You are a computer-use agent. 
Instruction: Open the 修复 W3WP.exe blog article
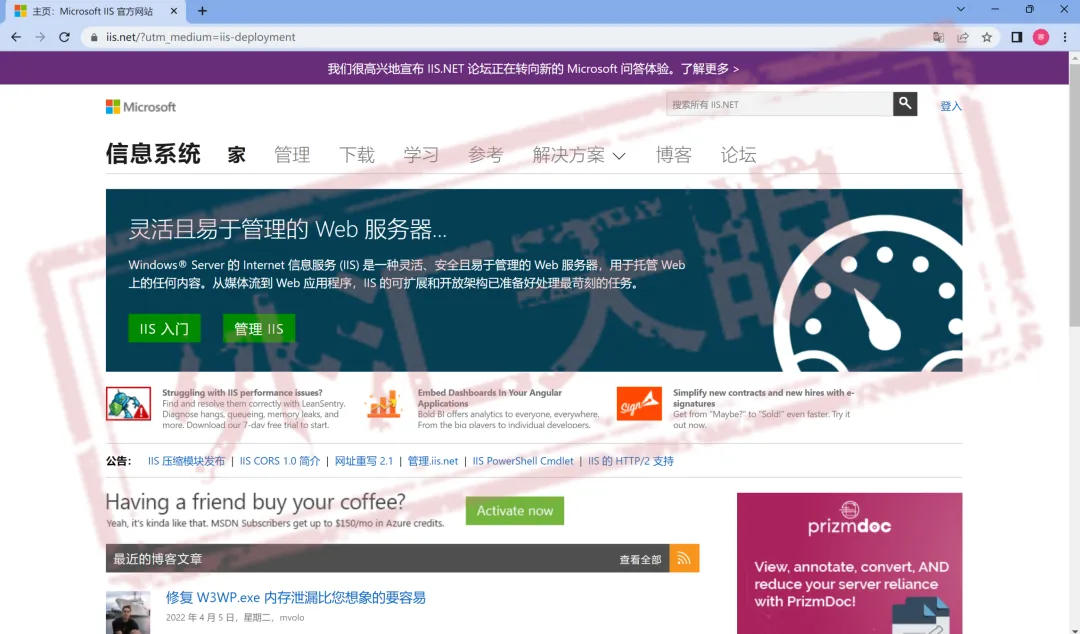point(295,597)
